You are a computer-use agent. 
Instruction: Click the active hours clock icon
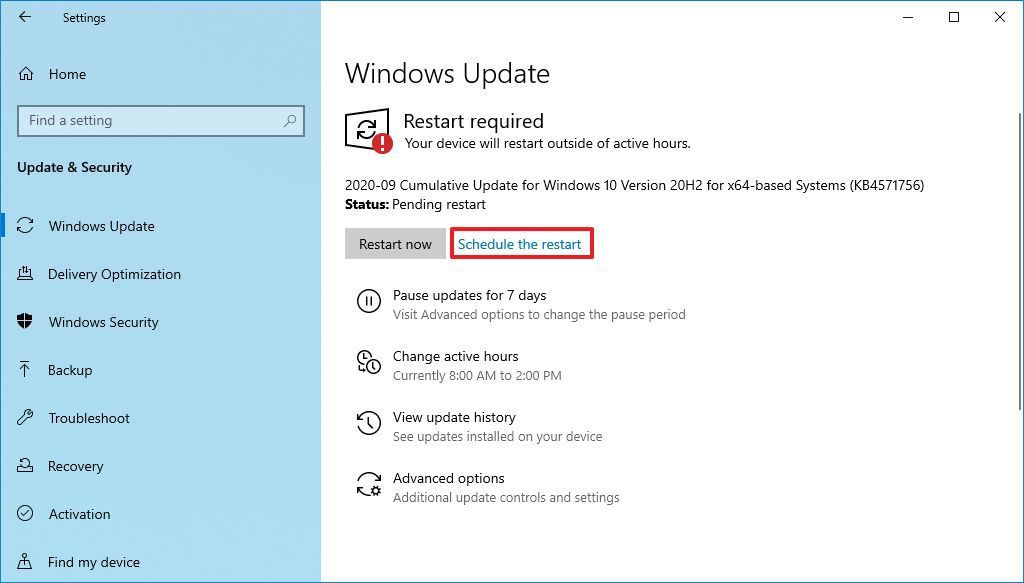tap(368, 362)
